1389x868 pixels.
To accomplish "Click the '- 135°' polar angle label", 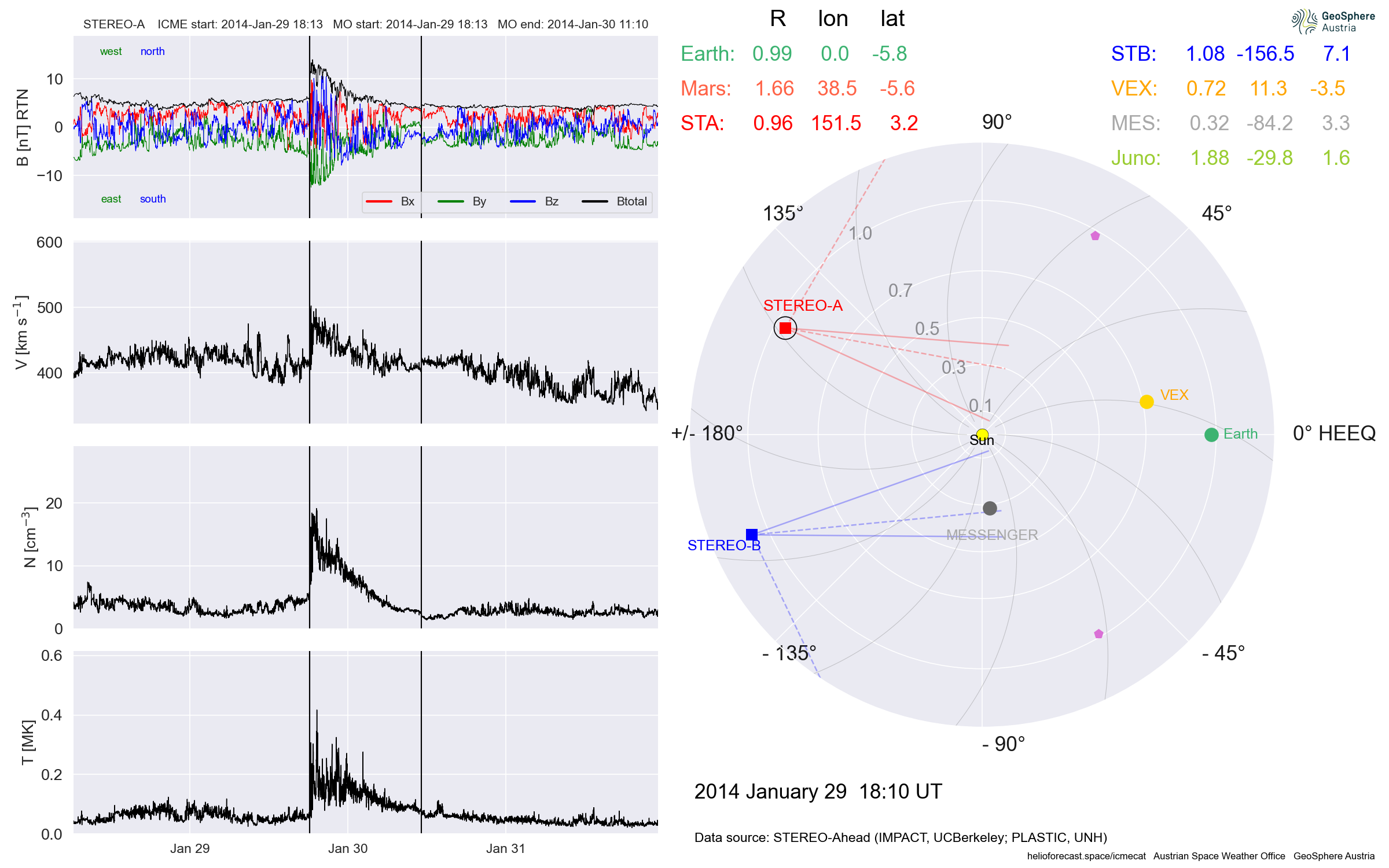I will (789, 653).
